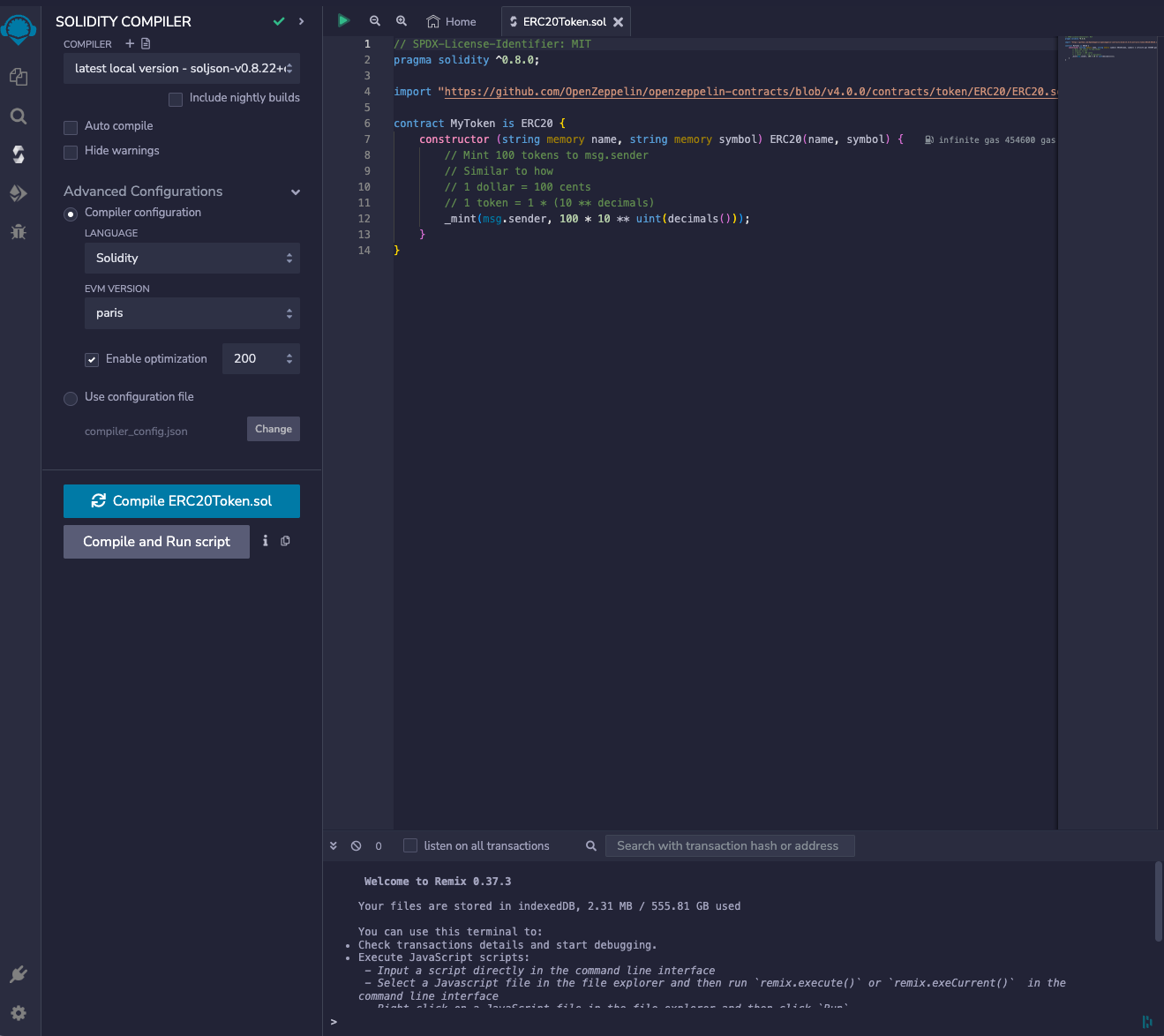Click the terminal vertical scrollbar

(x=1158, y=902)
